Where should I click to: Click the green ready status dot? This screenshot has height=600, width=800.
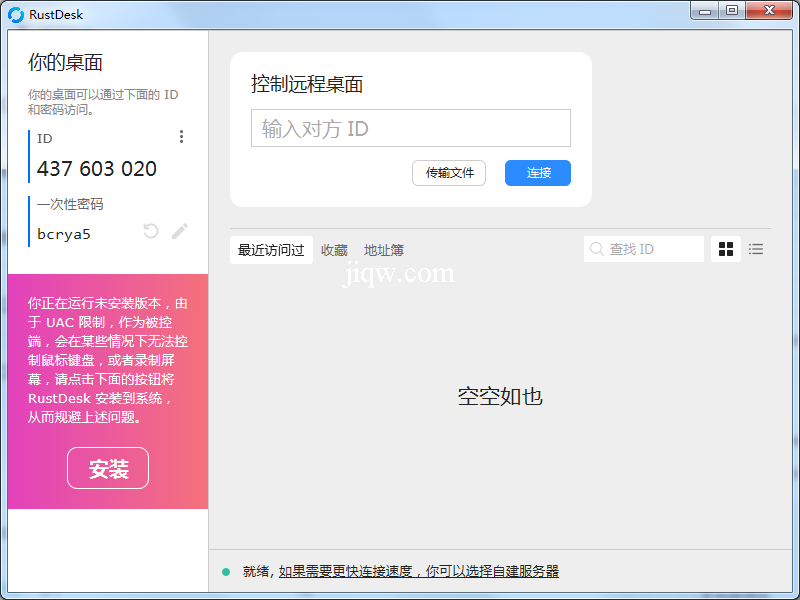click(226, 572)
